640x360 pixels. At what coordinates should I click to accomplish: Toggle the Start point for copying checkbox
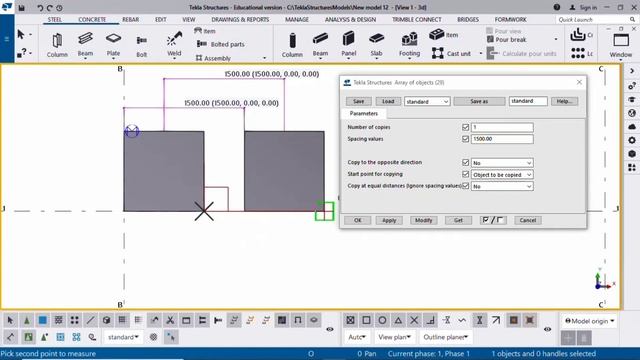[465, 174]
